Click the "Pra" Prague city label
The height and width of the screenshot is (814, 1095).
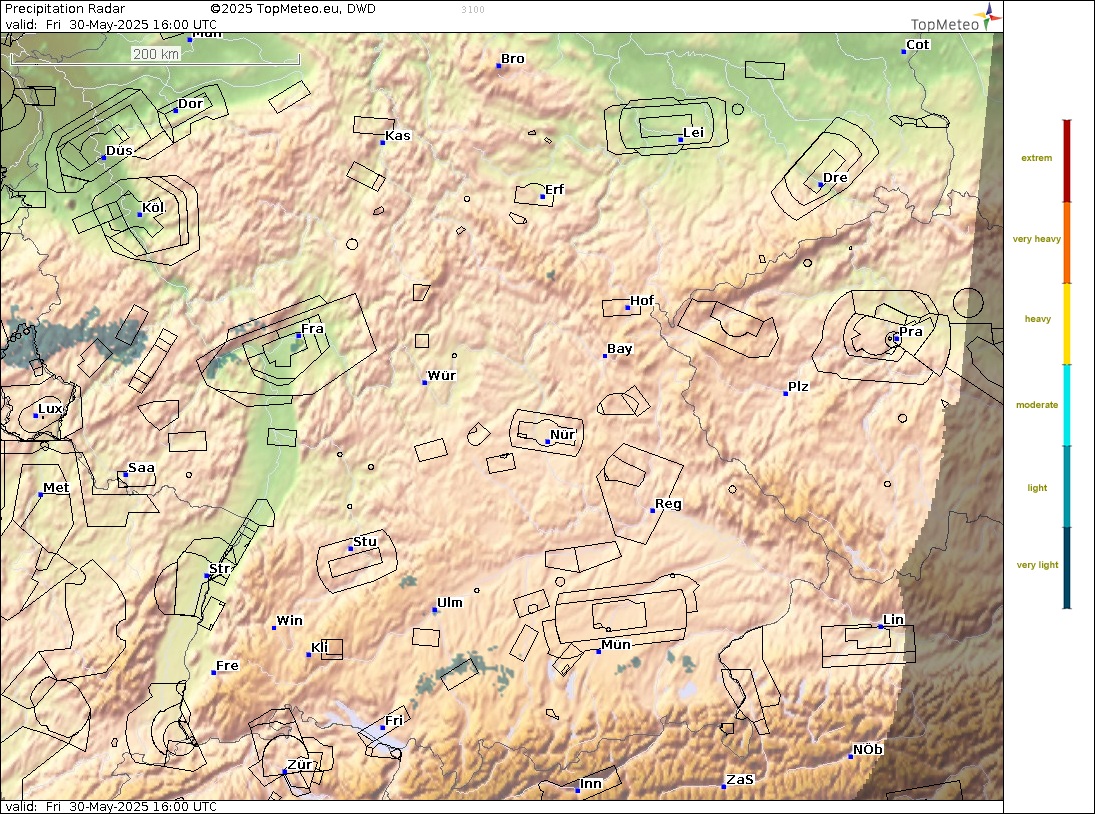tap(911, 332)
